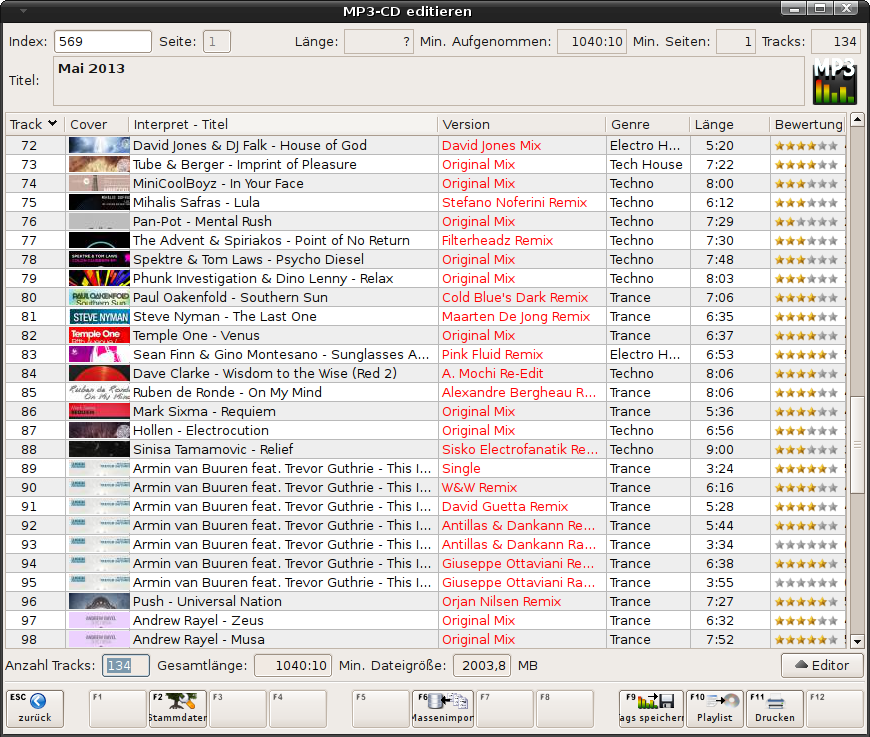
Task: Click the F11 Drucken print button
Action: coord(775,709)
